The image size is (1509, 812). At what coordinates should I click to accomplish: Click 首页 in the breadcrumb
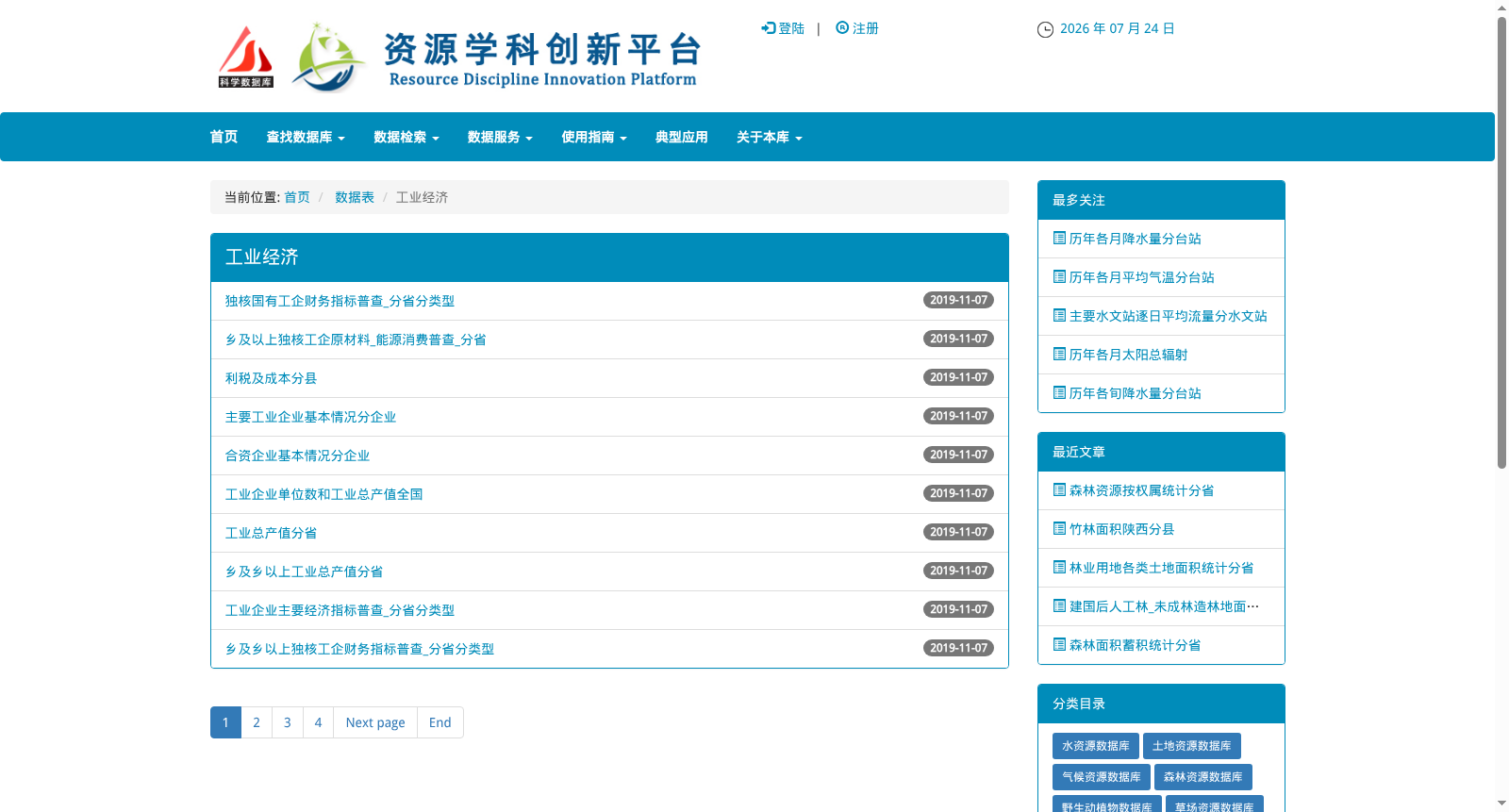tap(297, 197)
